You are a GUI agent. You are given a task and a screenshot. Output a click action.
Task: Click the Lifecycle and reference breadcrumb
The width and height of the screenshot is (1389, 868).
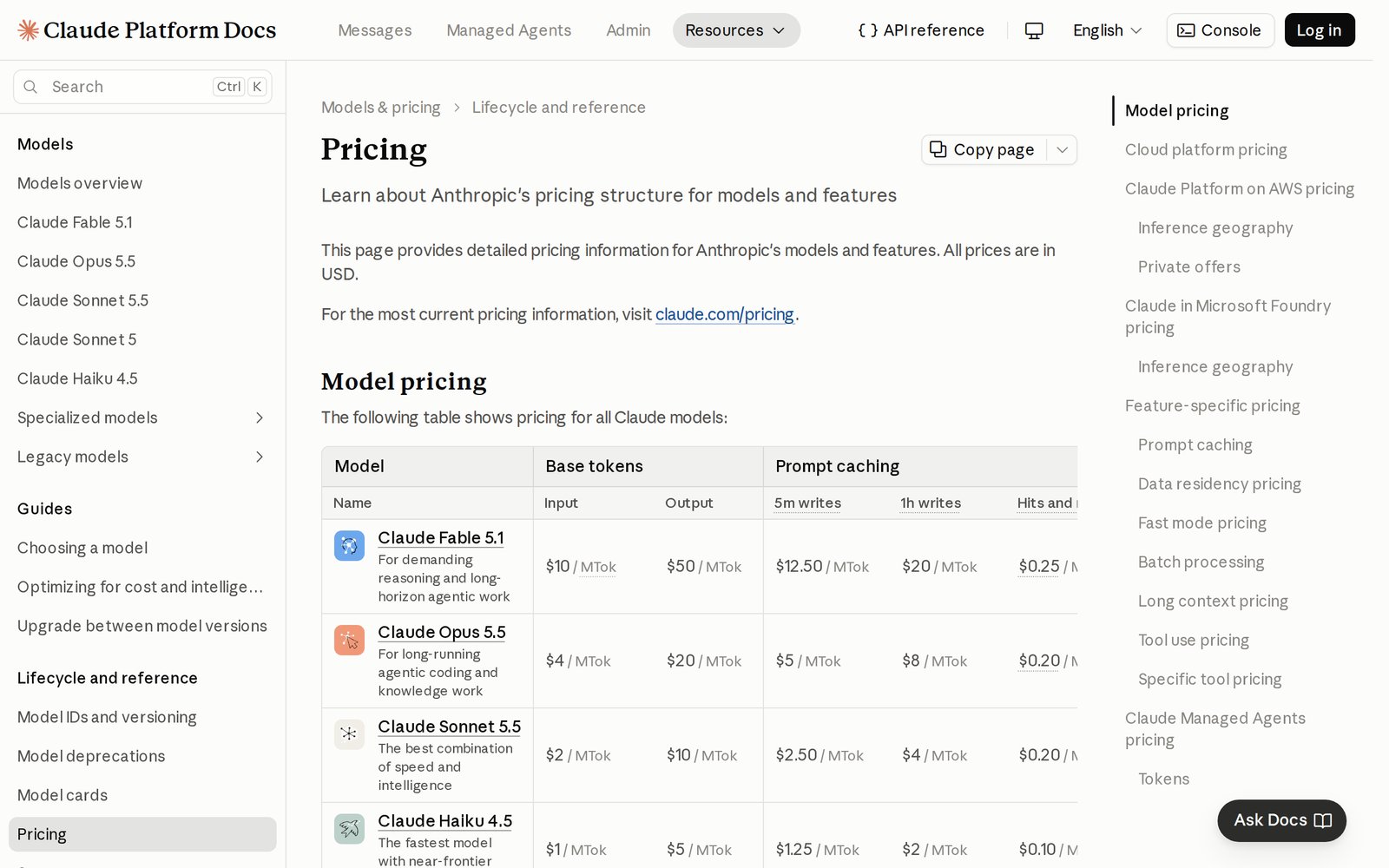pos(559,108)
